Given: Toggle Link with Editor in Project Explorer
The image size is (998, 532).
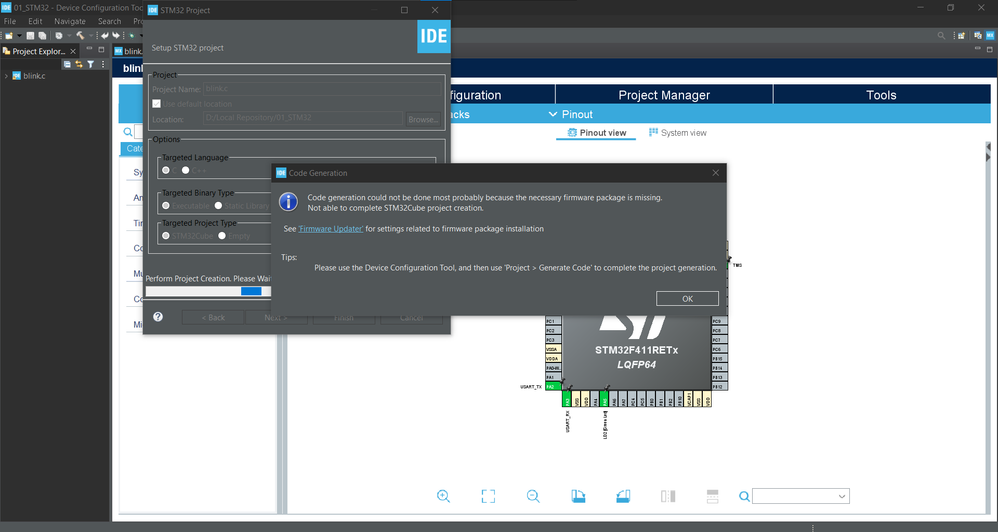Looking at the screenshot, I should [79, 64].
